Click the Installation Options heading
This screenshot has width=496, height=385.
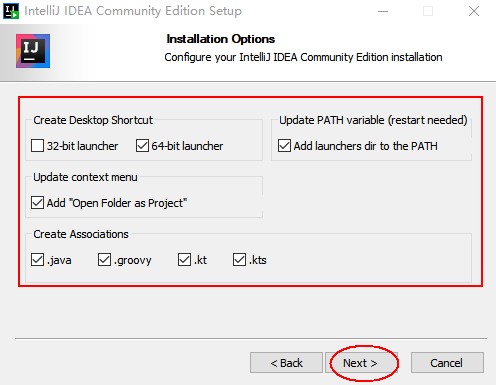(221, 39)
